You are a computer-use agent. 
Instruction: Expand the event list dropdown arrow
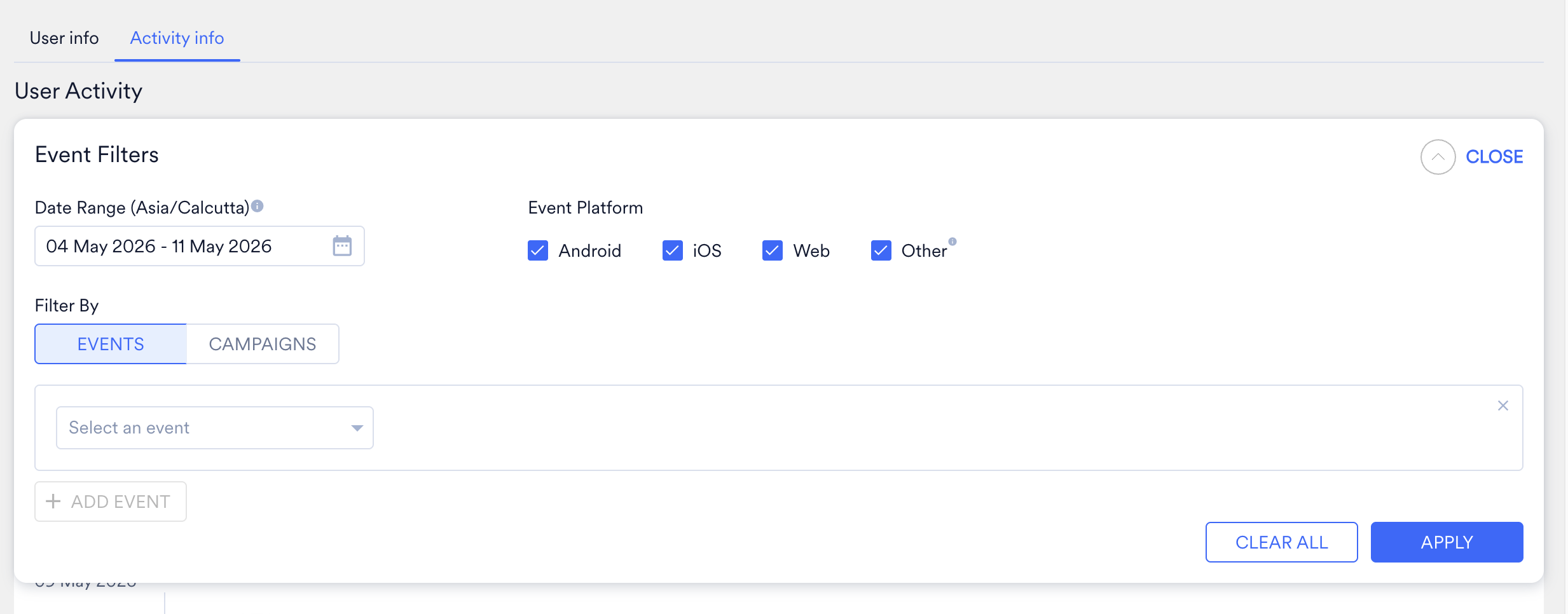[357, 428]
